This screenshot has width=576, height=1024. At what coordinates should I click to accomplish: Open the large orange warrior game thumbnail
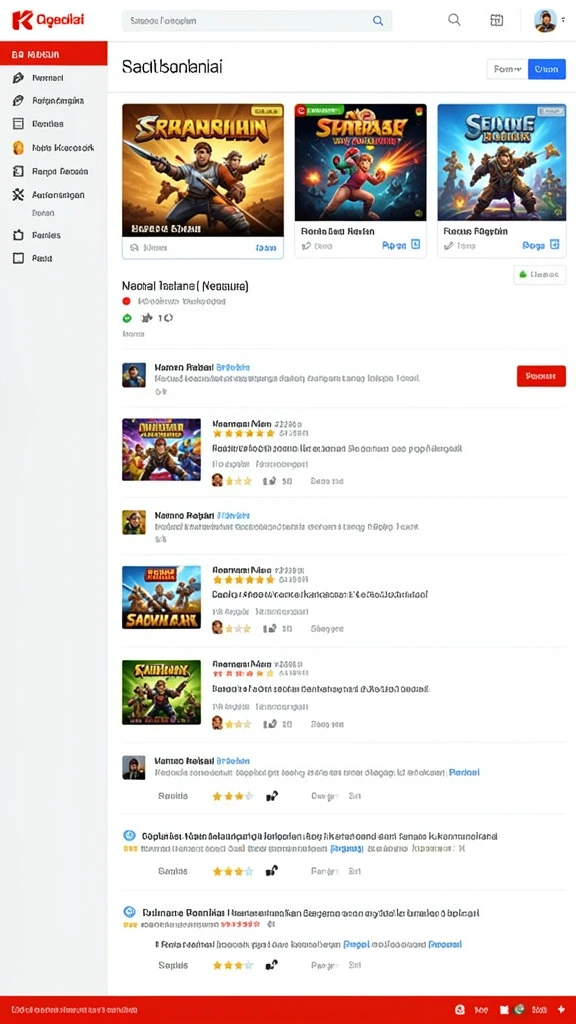[202, 170]
